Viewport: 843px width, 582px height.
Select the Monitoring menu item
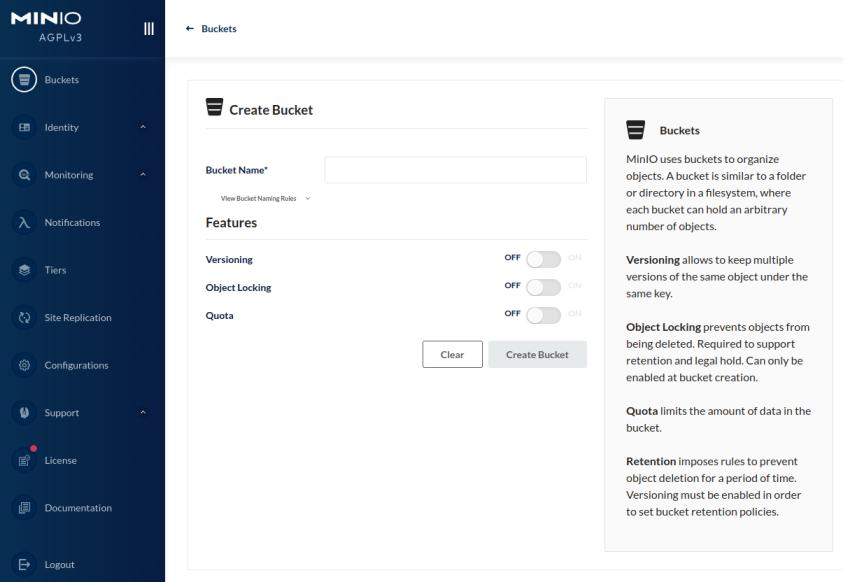(69, 175)
